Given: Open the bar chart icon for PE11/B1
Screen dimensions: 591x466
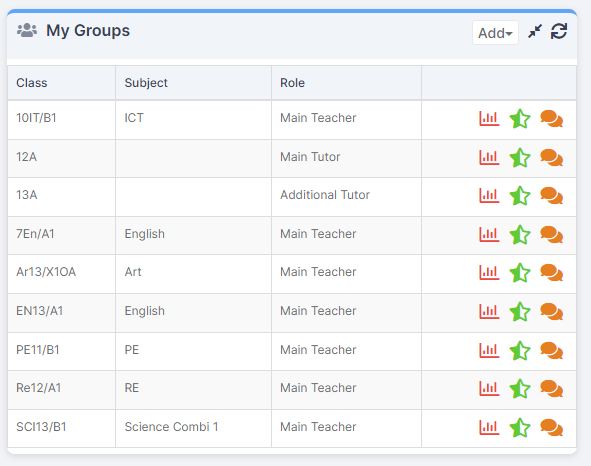Looking at the screenshot, I should pyautogui.click(x=489, y=351).
